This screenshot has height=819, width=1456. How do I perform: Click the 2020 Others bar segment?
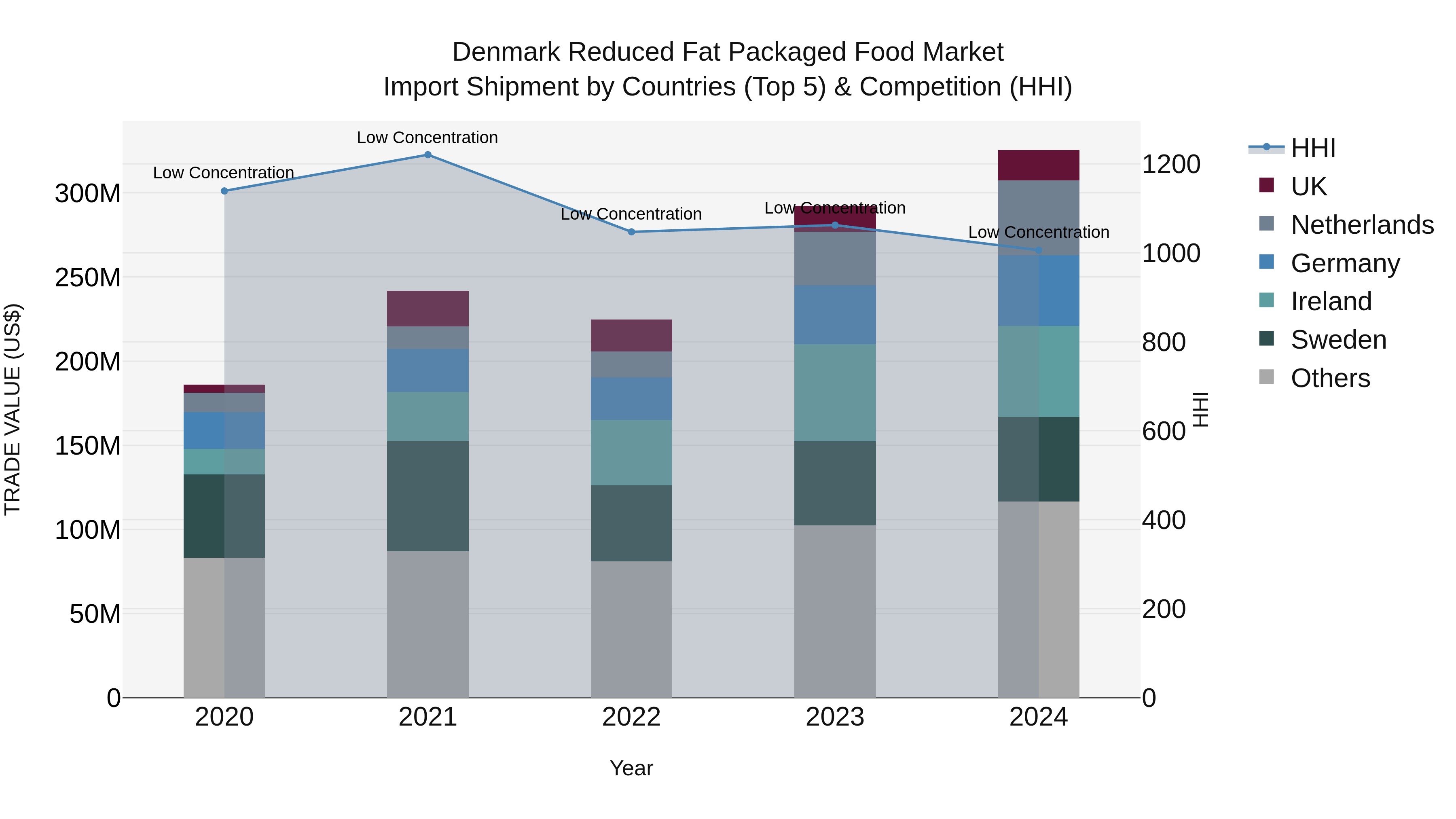[224, 628]
